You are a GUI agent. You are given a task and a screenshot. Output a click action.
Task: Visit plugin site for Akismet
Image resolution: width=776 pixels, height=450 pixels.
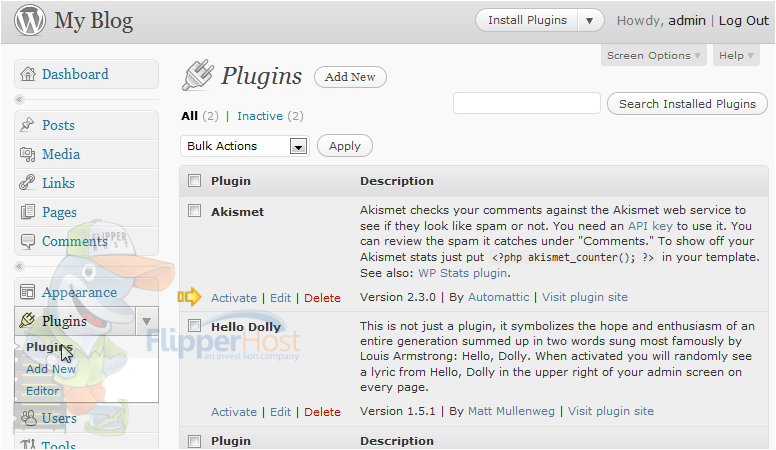pyautogui.click(x=584, y=297)
